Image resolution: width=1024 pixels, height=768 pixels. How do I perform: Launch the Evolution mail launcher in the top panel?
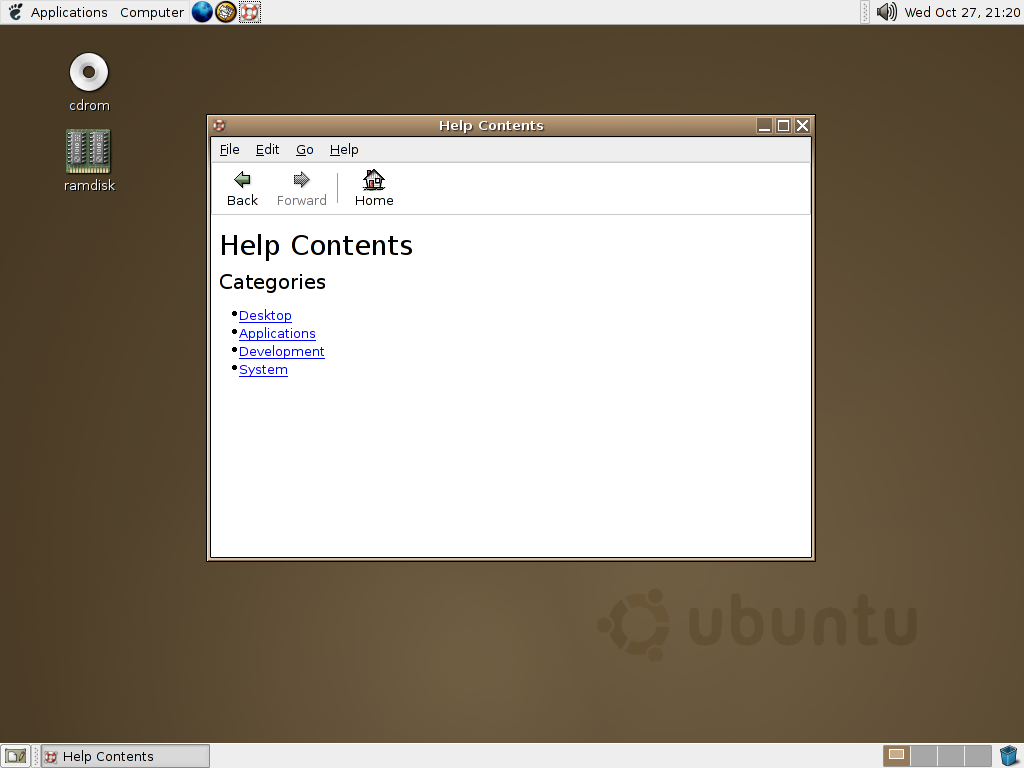[225, 12]
